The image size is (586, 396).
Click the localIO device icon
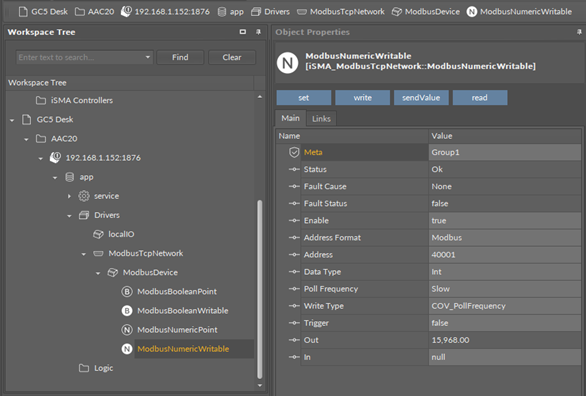98,234
